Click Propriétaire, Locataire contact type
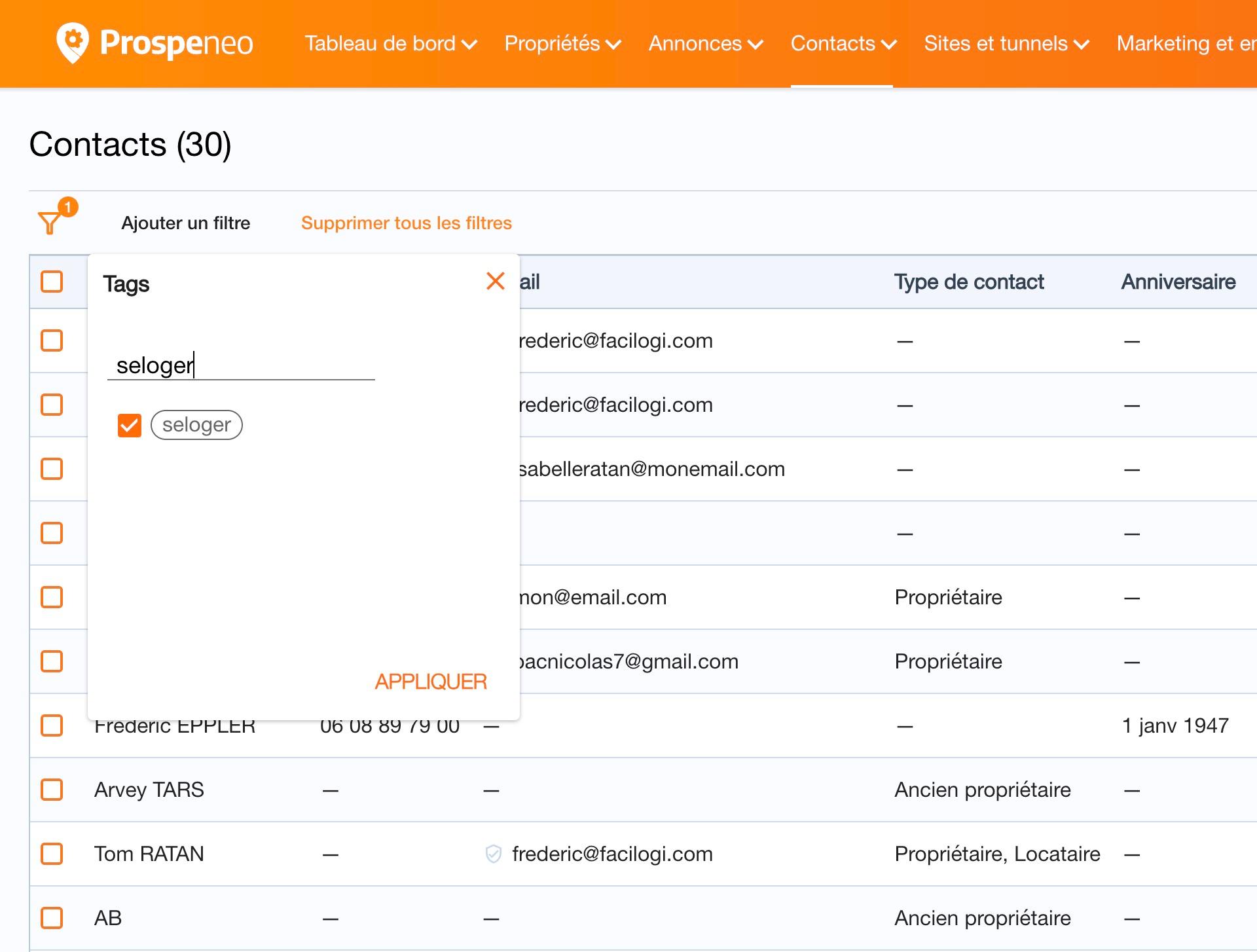 [997, 854]
